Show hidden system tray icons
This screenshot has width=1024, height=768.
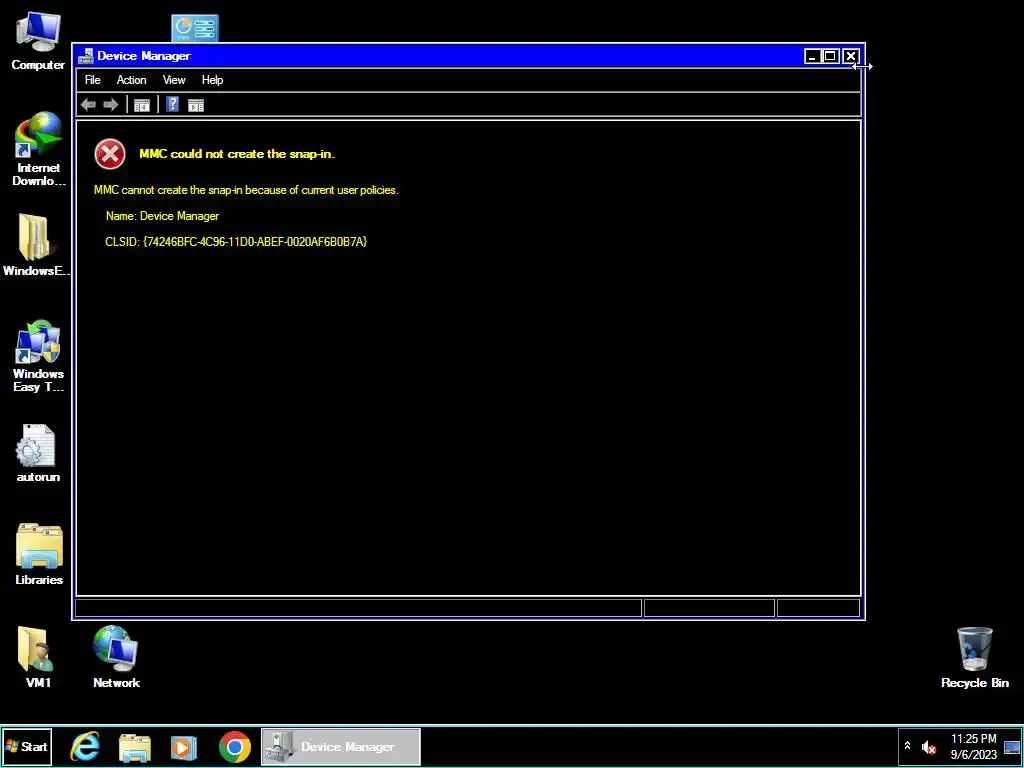pyautogui.click(x=907, y=746)
